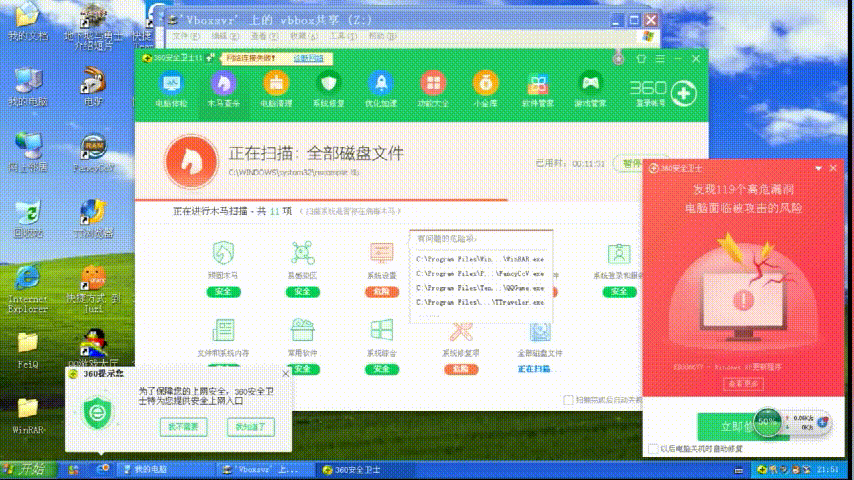Click the 常用软件 scan item icon
Image resolution: width=854 pixels, height=480 pixels.
[x=302, y=330]
